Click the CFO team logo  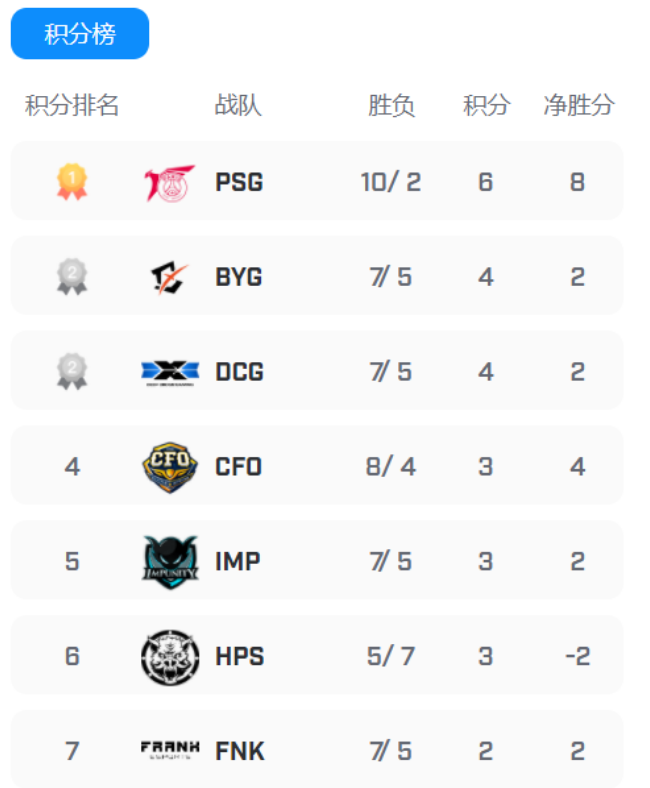pos(170,467)
